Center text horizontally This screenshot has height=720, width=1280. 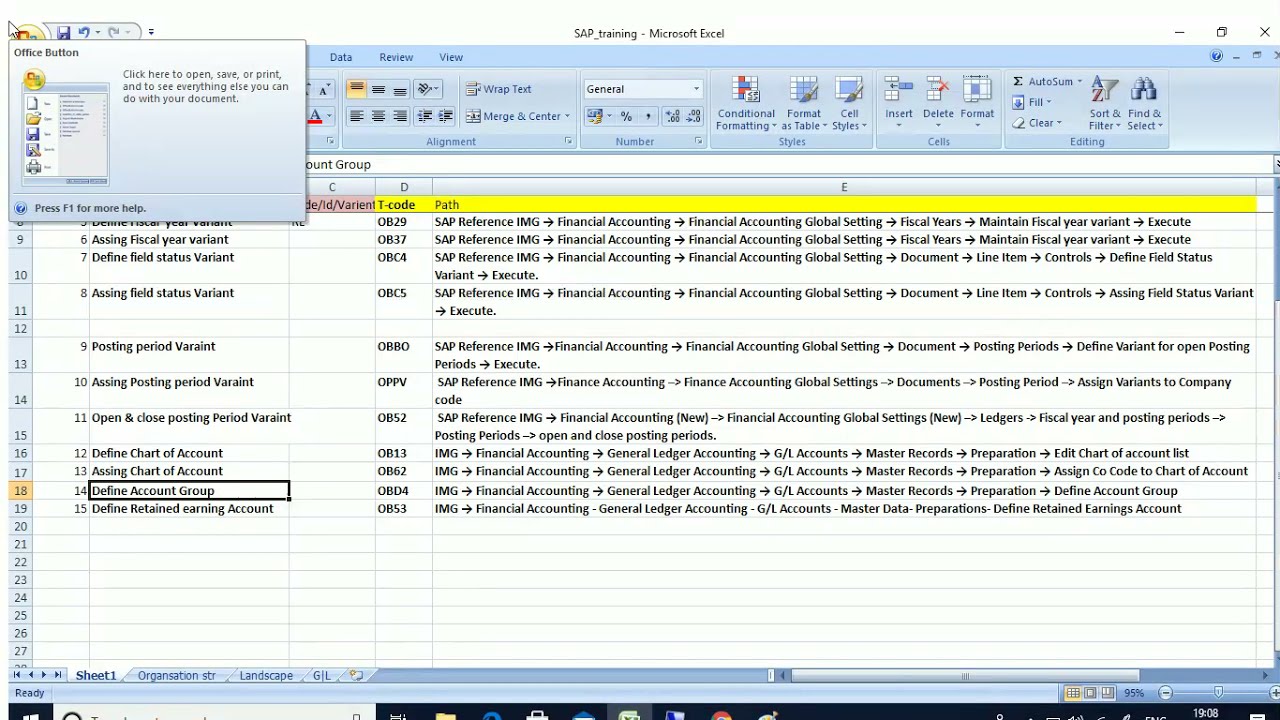click(x=378, y=116)
